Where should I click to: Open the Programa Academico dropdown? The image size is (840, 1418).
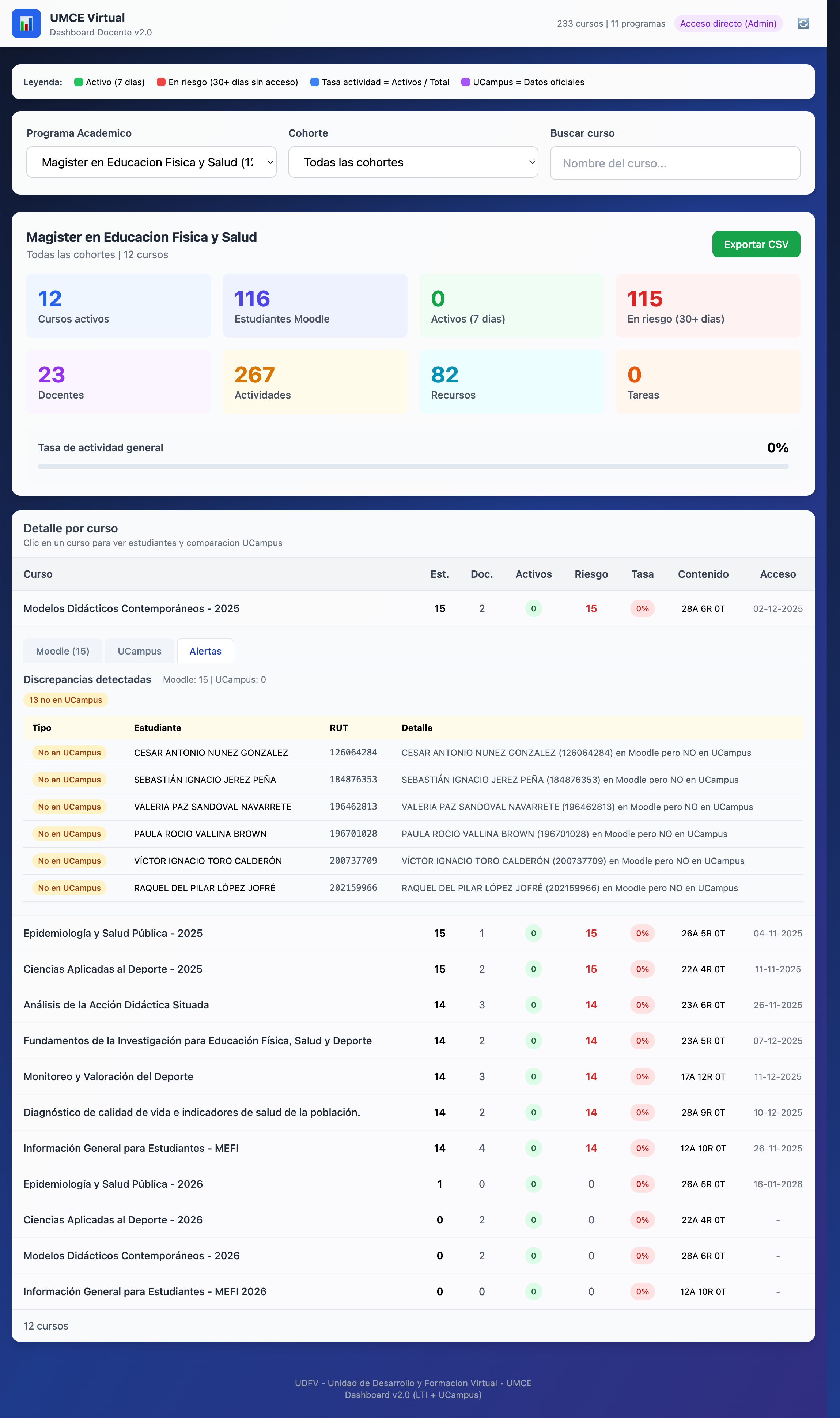[x=151, y=162]
